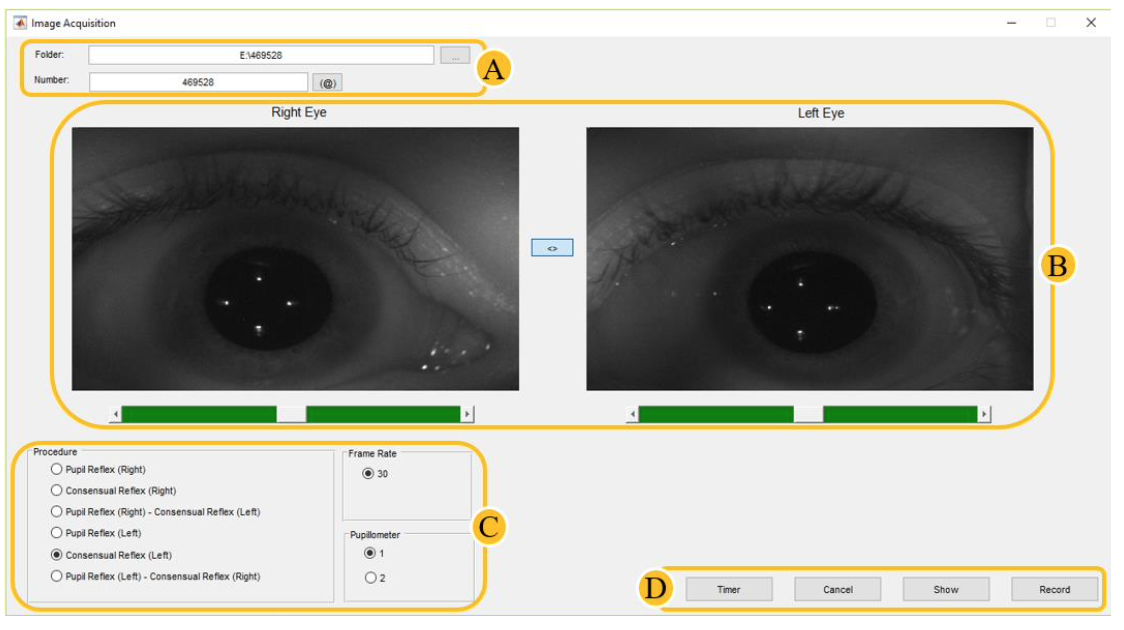1124x630 pixels.
Task: Click the Show button
Action: pos(946,590)
